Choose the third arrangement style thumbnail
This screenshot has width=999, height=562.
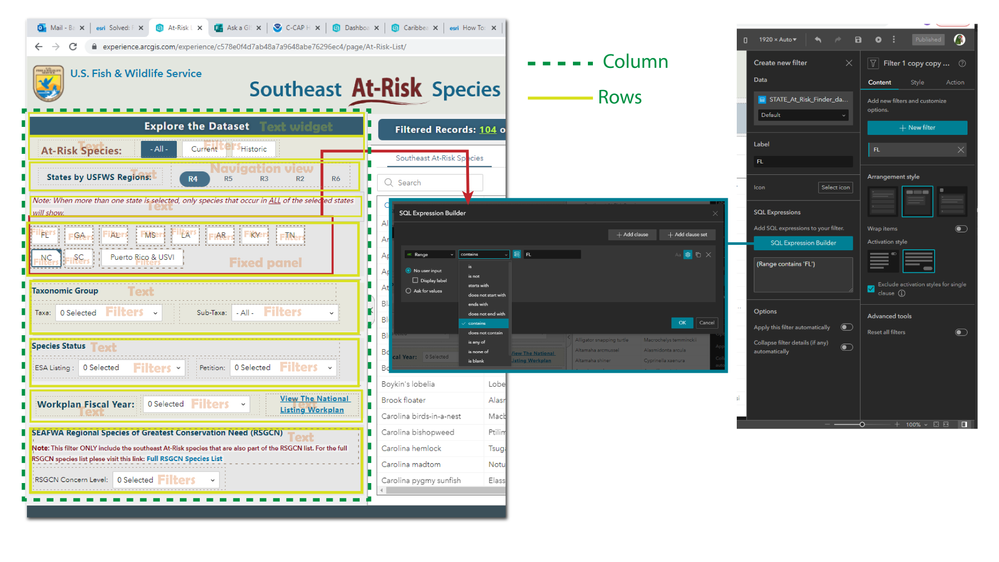click(952, 201)
